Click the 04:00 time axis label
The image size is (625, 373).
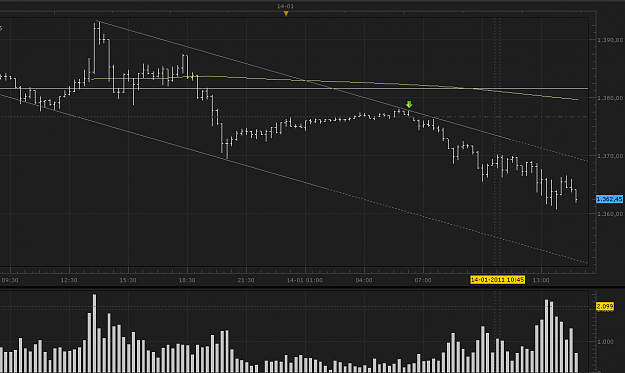364,280
